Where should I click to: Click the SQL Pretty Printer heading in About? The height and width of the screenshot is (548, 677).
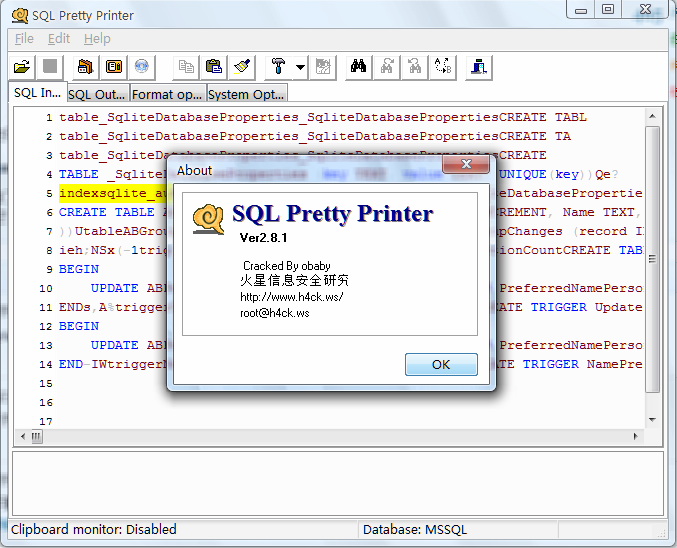pos(332,213)
